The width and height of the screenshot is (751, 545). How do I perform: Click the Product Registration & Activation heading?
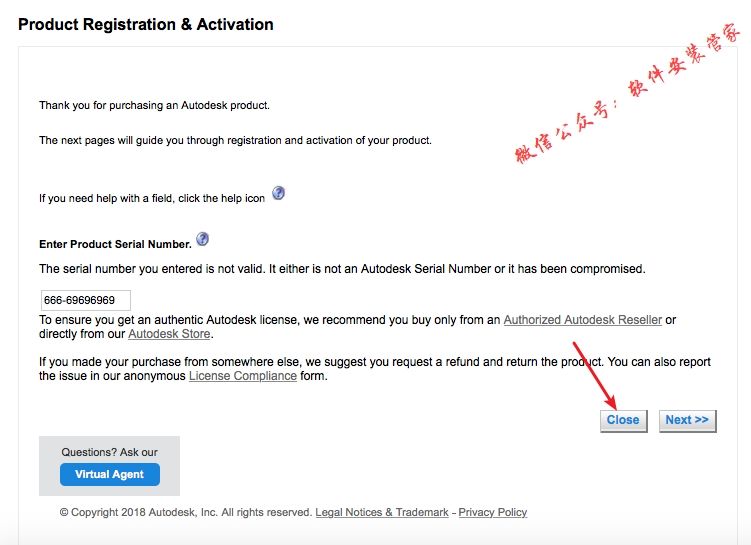click(x=146, y=24)
